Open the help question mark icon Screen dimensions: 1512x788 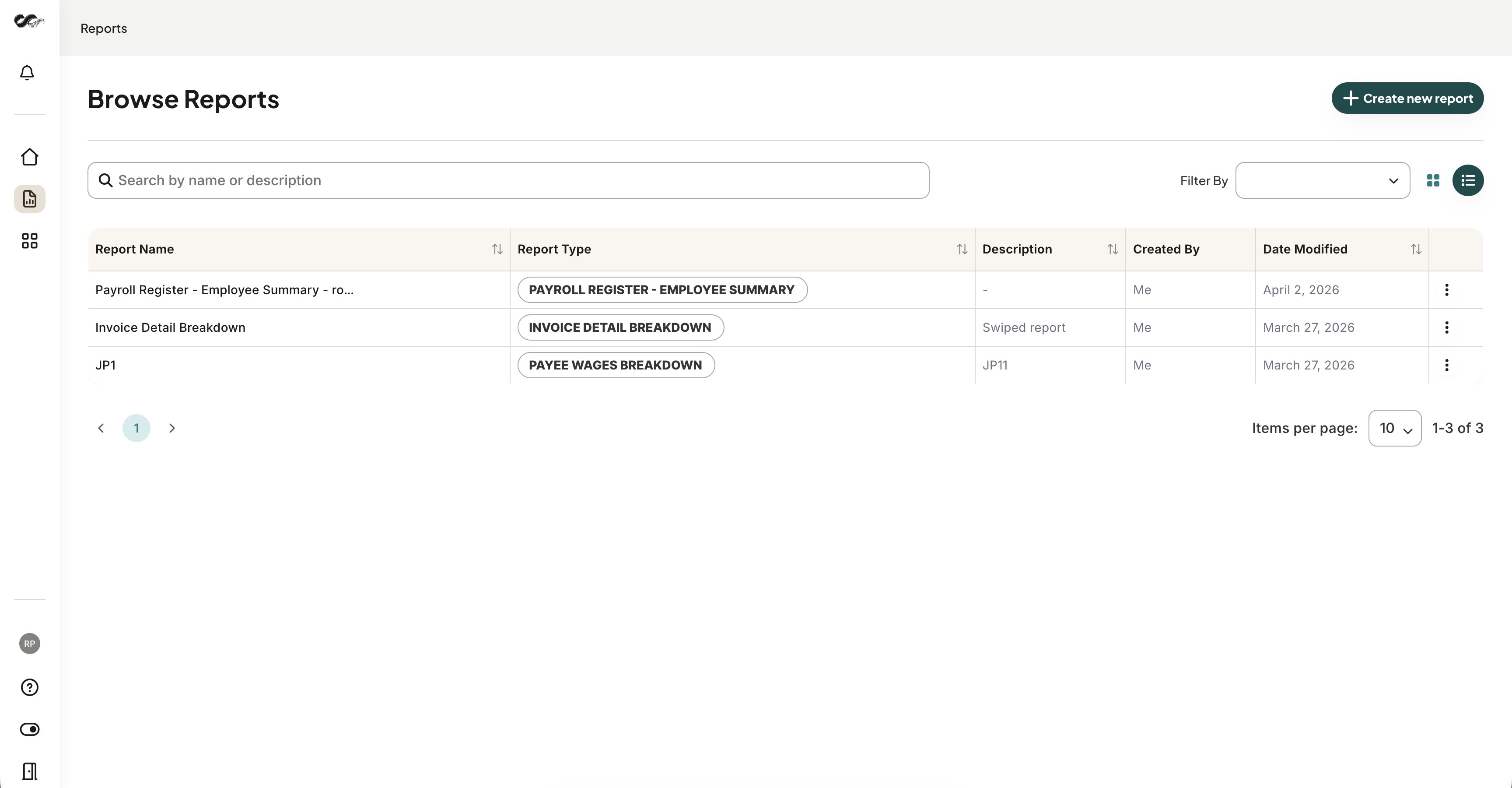pos(29,687)
